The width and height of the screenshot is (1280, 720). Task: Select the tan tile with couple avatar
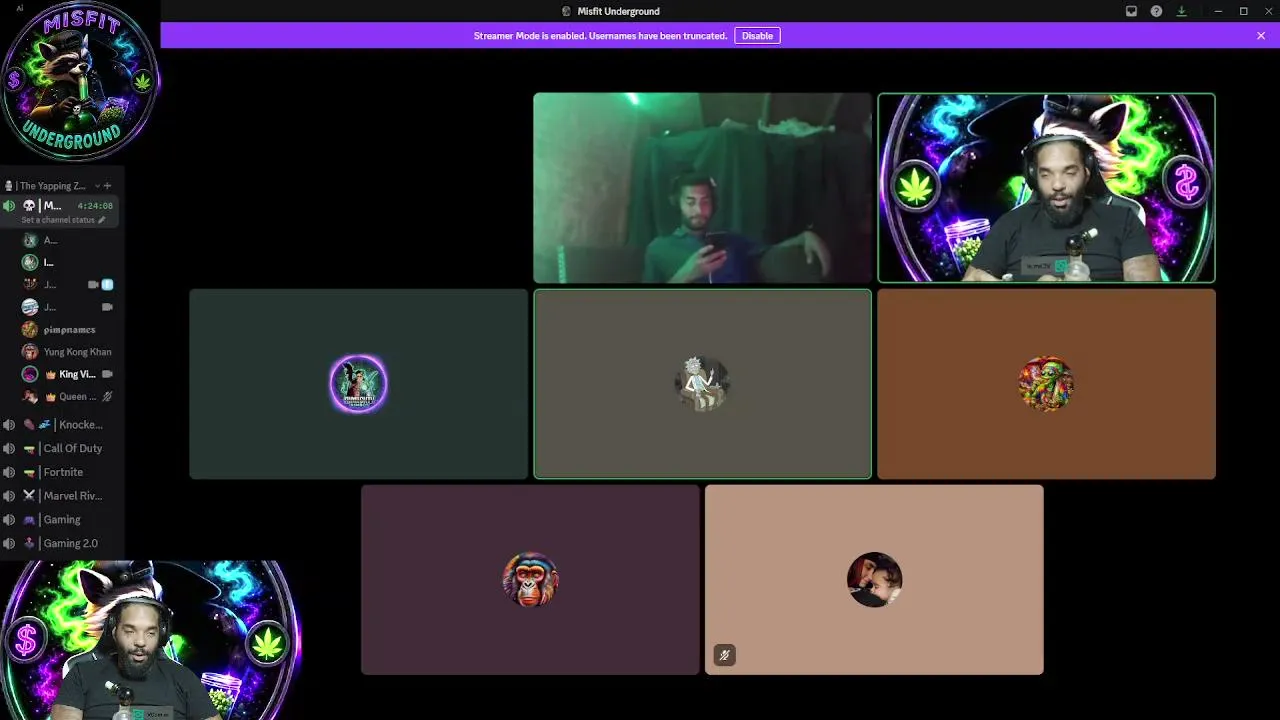[x=874, y=580]
